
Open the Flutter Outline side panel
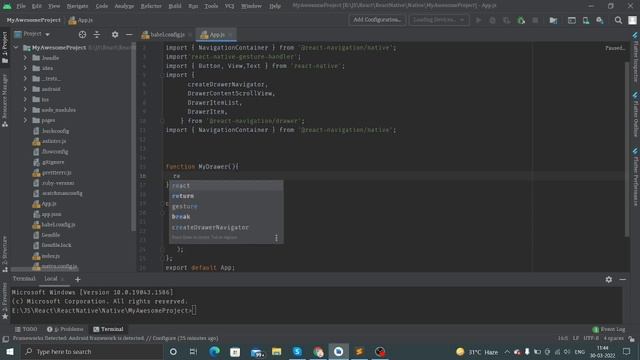[x=635, y=114]
